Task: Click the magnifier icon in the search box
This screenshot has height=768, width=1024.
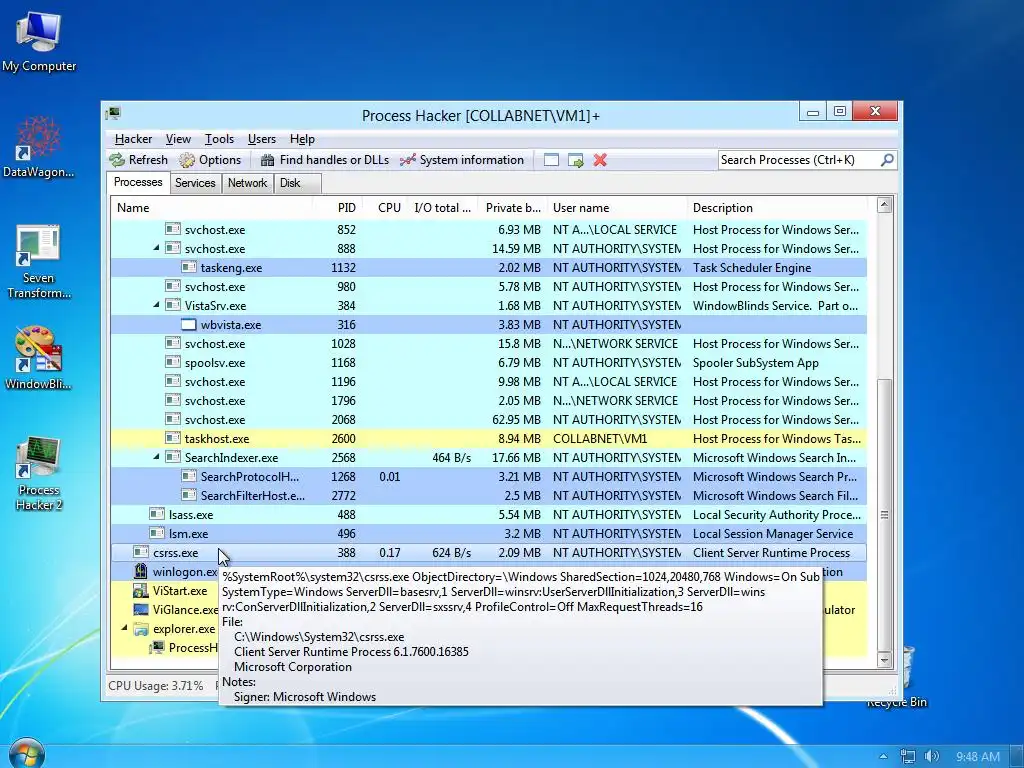Action: point(887,160)
